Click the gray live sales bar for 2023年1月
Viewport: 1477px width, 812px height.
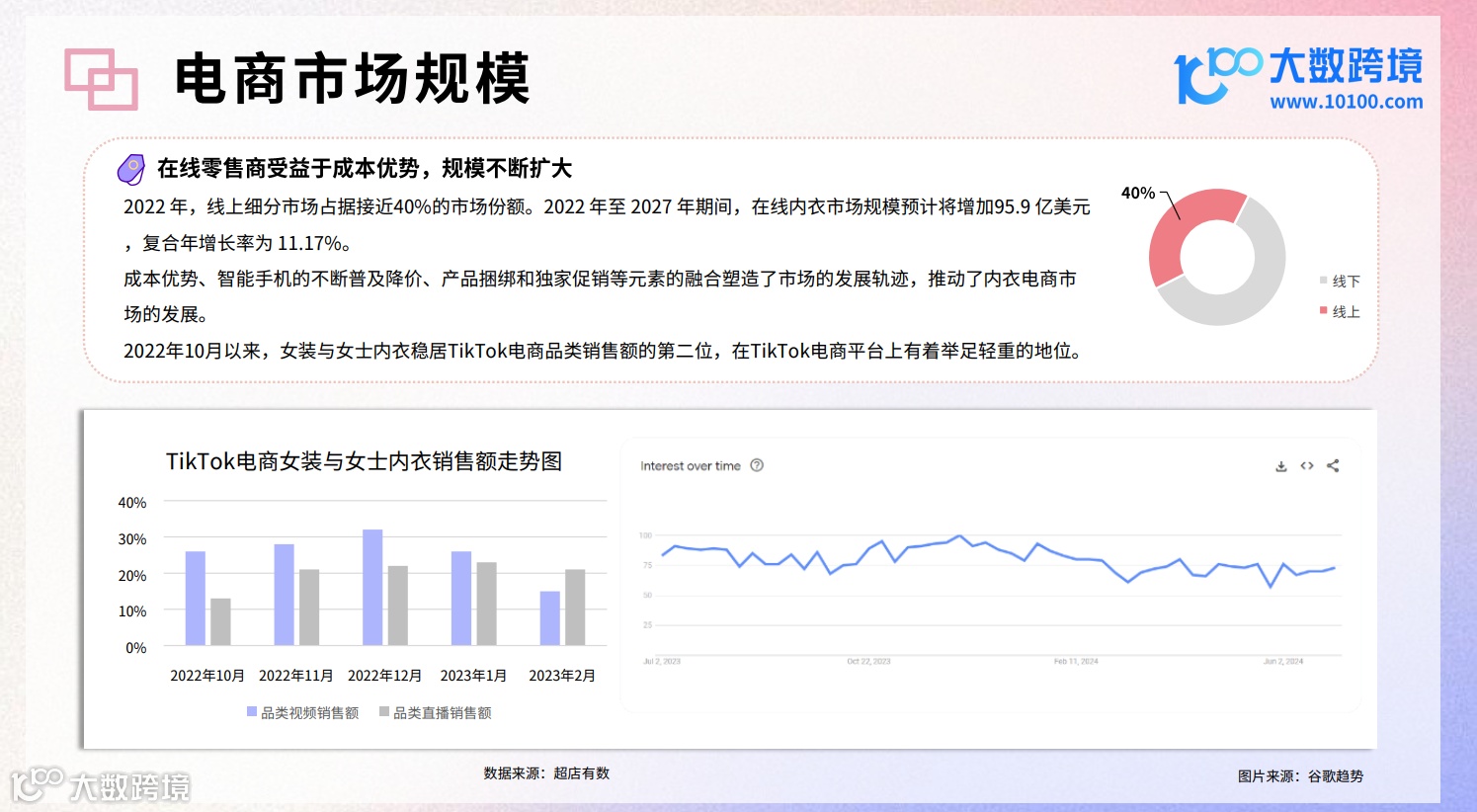[x=486, y=604]
